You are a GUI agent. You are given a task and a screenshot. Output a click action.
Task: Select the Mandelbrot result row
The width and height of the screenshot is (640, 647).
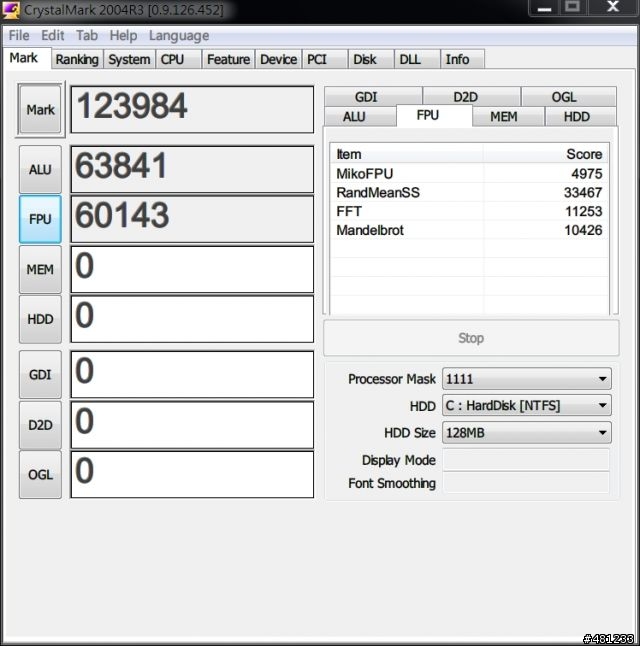(469, 230)
